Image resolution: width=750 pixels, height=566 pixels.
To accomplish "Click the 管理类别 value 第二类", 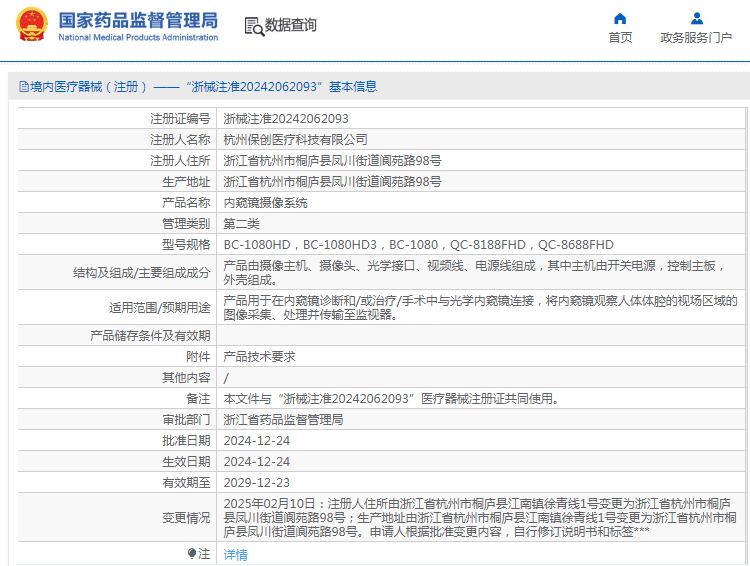I will (241, 223).
